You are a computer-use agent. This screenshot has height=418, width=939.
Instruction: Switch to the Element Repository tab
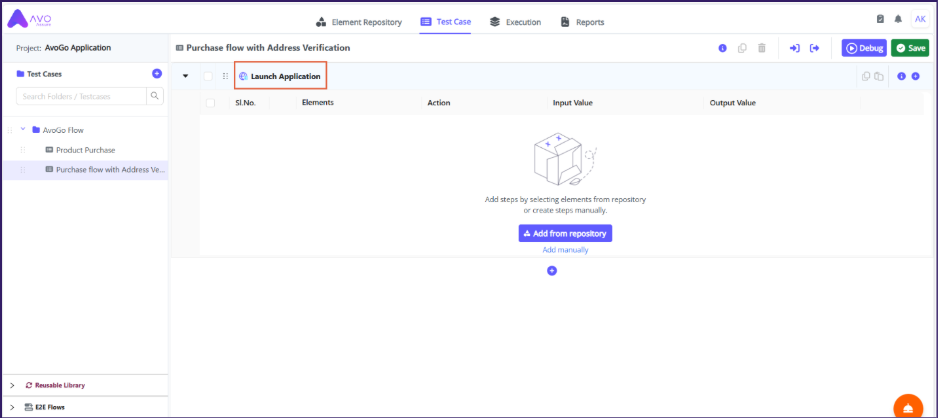tap(358, 21)
